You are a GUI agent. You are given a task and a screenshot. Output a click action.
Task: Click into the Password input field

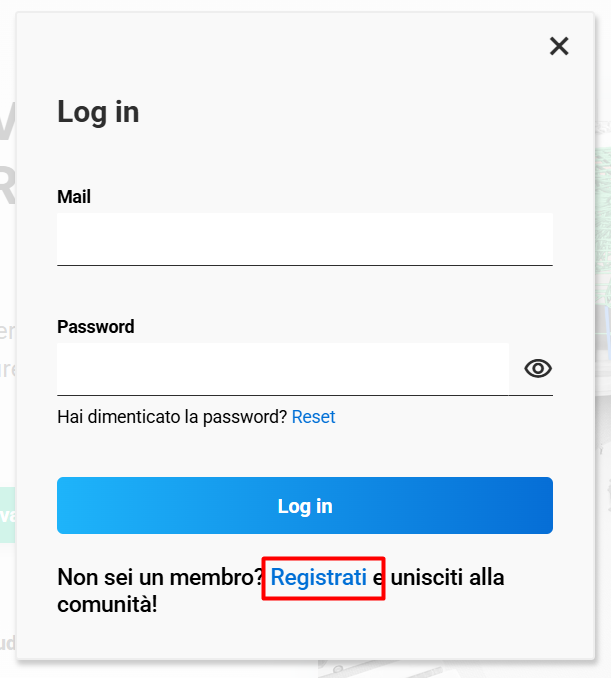click(x=283, y=369)
